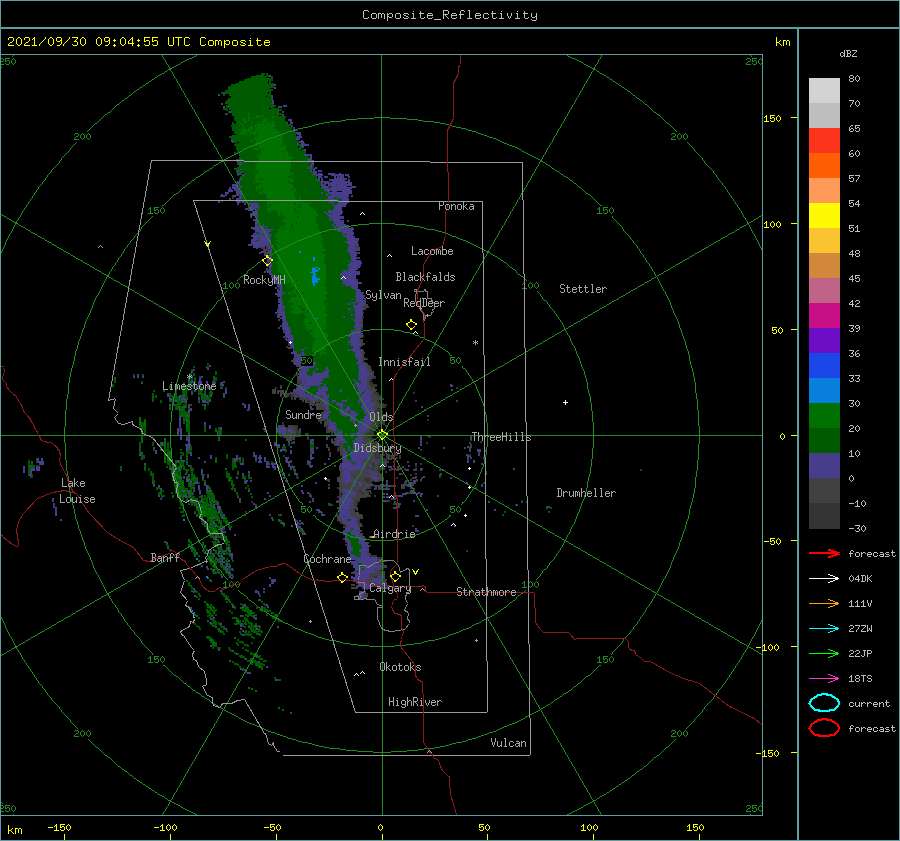Pick the bright green 20-30 dBZ swatch
This screenshot has height=841, width=900.
824,416
